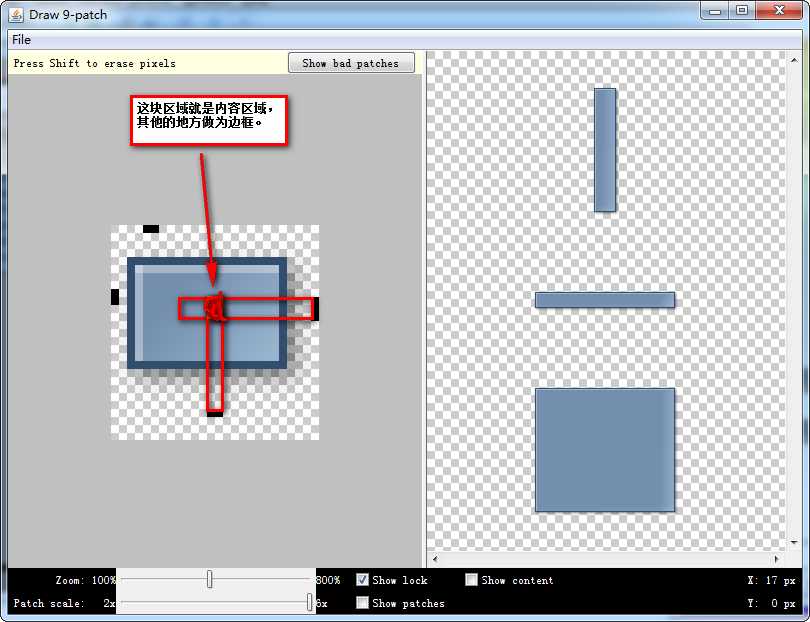Minimize the Draw 9-patch window
Image resolution: width=810 pixels, height=622 pixels.
coord(715,11)
